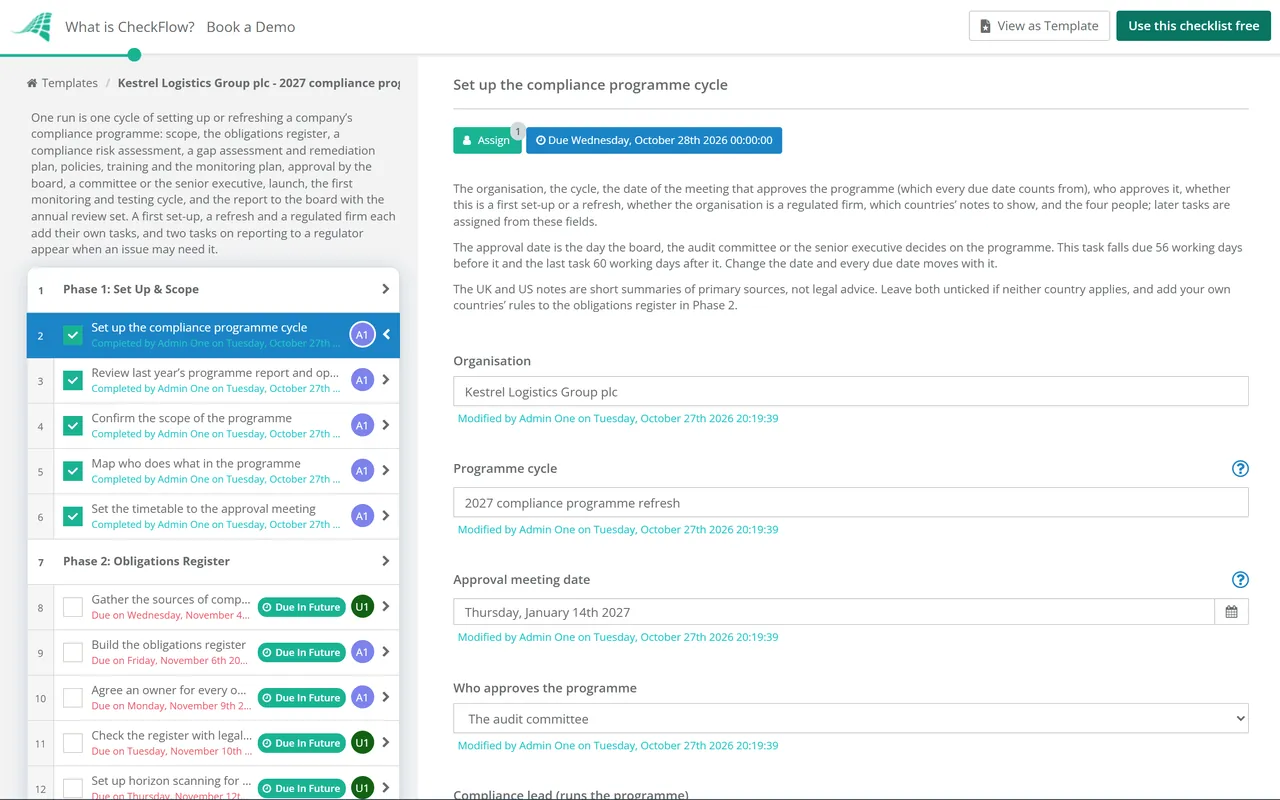The image size is (1280, 800).
Task: Click the Due Wednesday, October 28th button
Action: tap(654, 140)
